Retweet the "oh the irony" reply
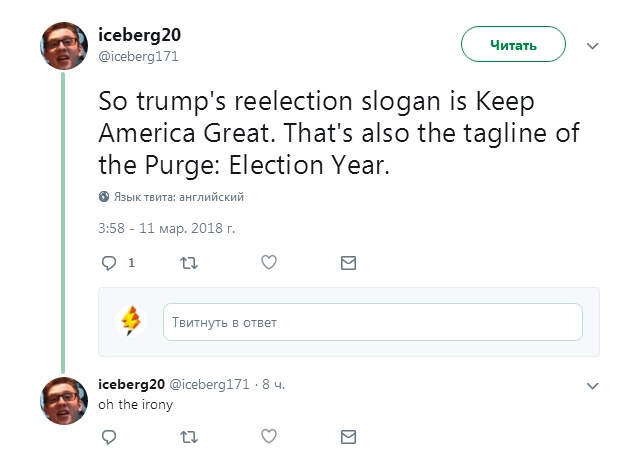 [x=188, y=436]
